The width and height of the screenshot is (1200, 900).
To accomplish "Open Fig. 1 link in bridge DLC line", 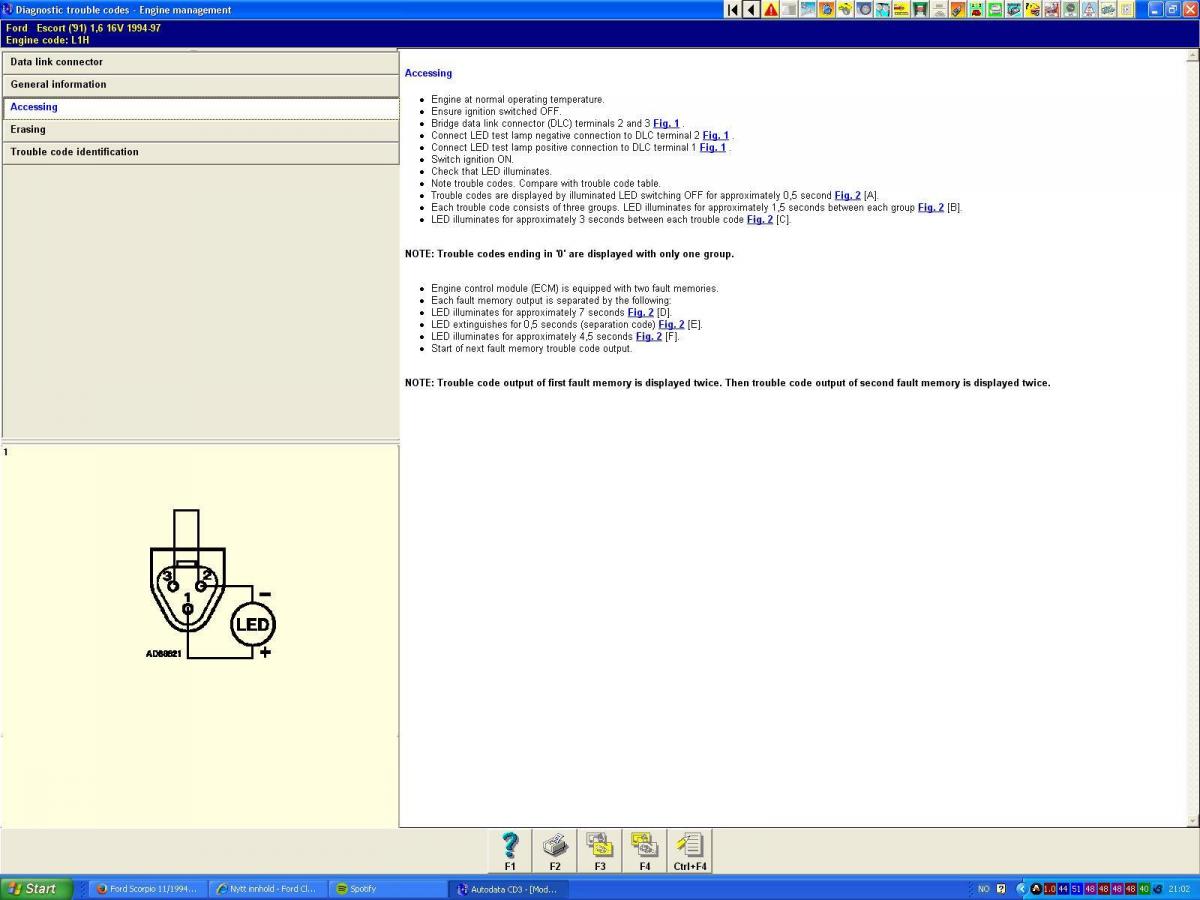I will (x=666, y=124).
